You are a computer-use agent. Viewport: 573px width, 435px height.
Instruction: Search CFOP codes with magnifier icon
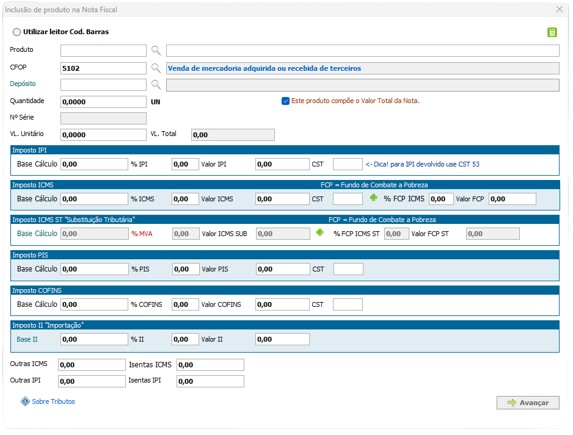156,68
